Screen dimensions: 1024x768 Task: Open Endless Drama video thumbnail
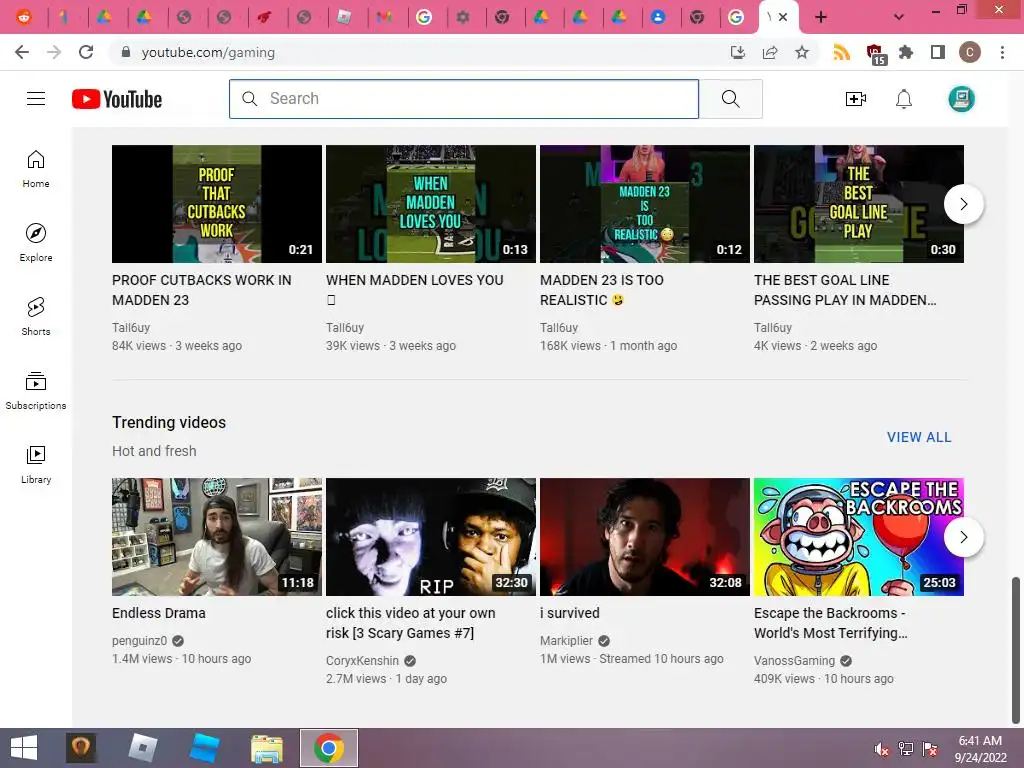click(217, 537)
